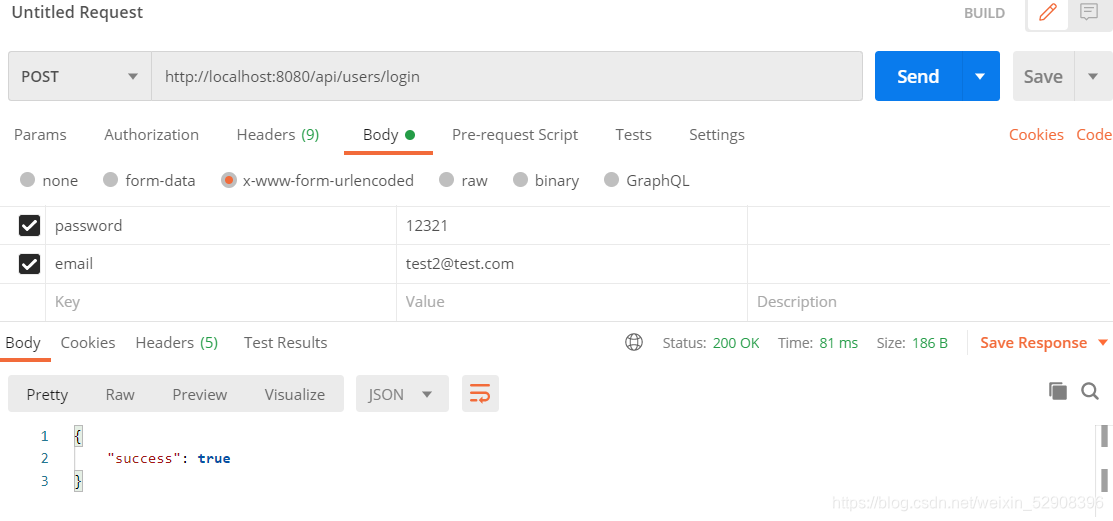Open the response Cookies tab
Screen dimensions: 1113x521
pyautogui.click(x=88, y=343)
